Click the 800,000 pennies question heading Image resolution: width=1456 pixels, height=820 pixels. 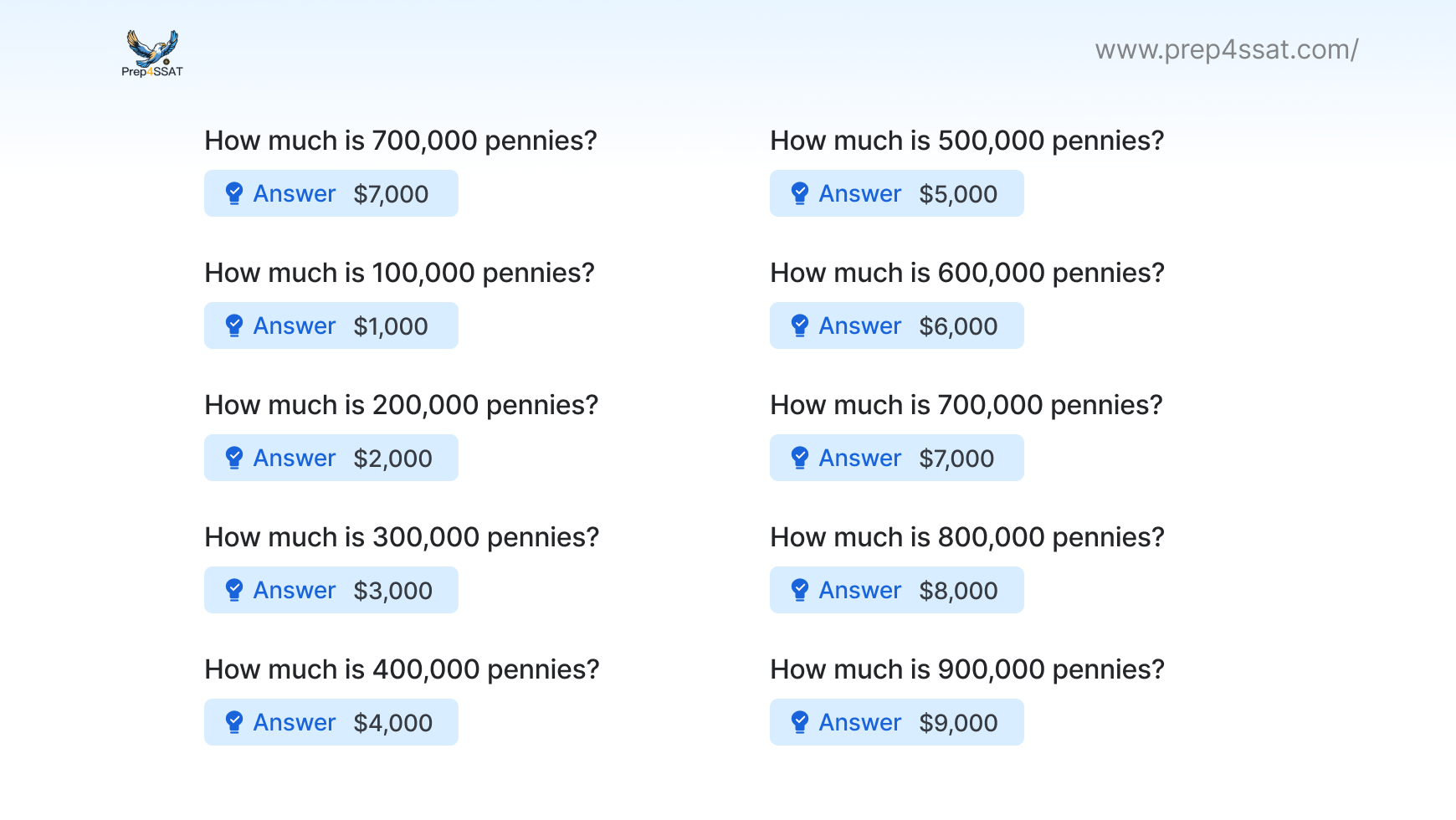[x=966, y=537]
